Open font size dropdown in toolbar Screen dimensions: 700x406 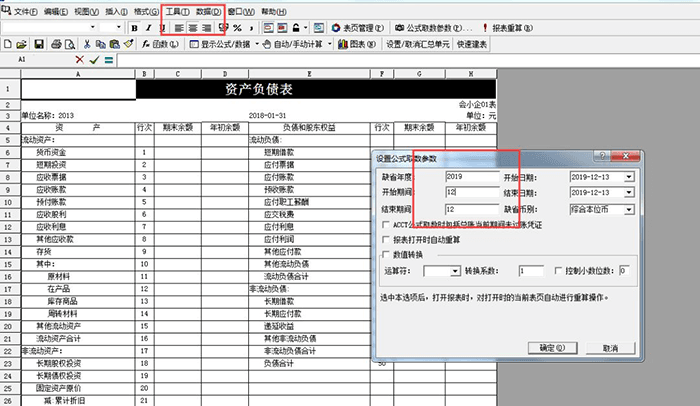pyautogui.click(x=118, y=27)
